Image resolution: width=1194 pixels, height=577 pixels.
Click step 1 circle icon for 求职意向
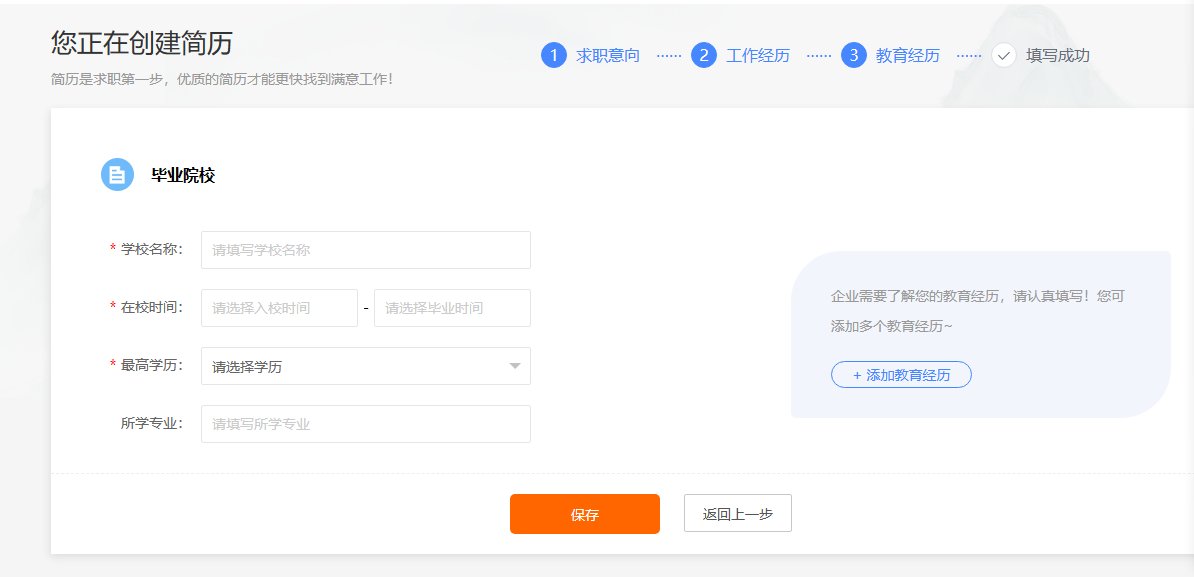click(x=553, y=55)
